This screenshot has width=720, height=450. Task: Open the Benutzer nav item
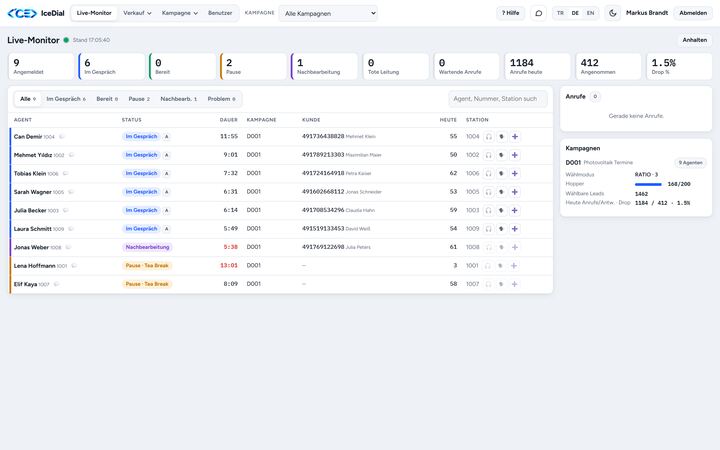[220, 13]
